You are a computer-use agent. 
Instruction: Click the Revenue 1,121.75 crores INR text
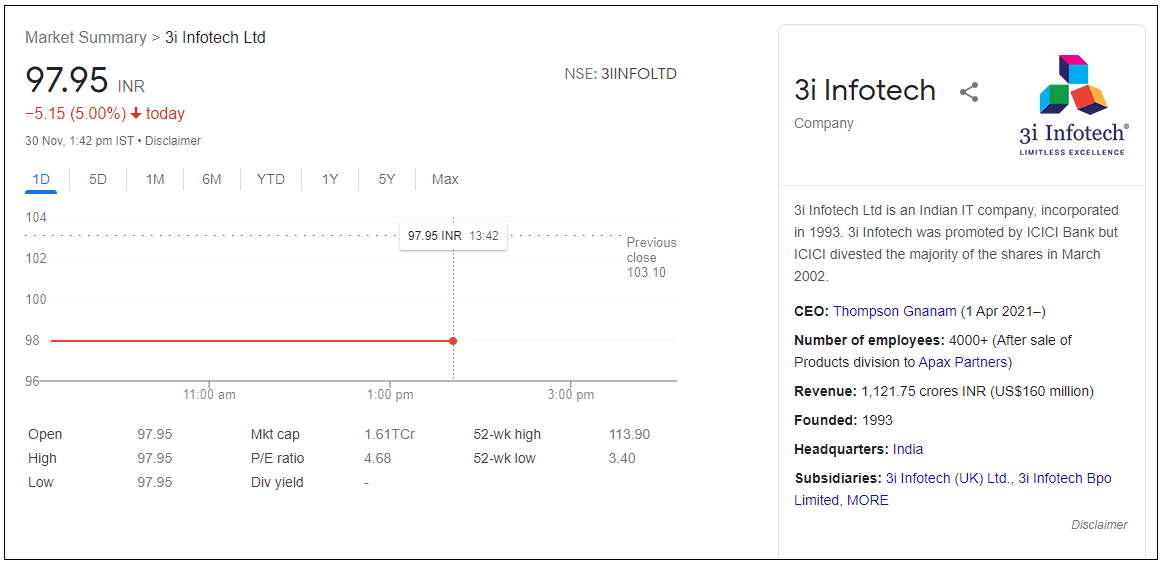pos(943,391)
